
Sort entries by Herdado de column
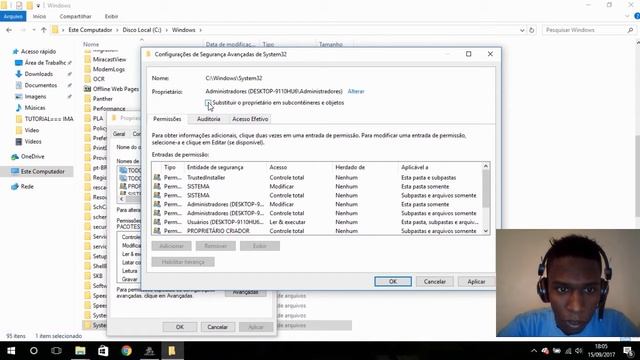[350, 167]
